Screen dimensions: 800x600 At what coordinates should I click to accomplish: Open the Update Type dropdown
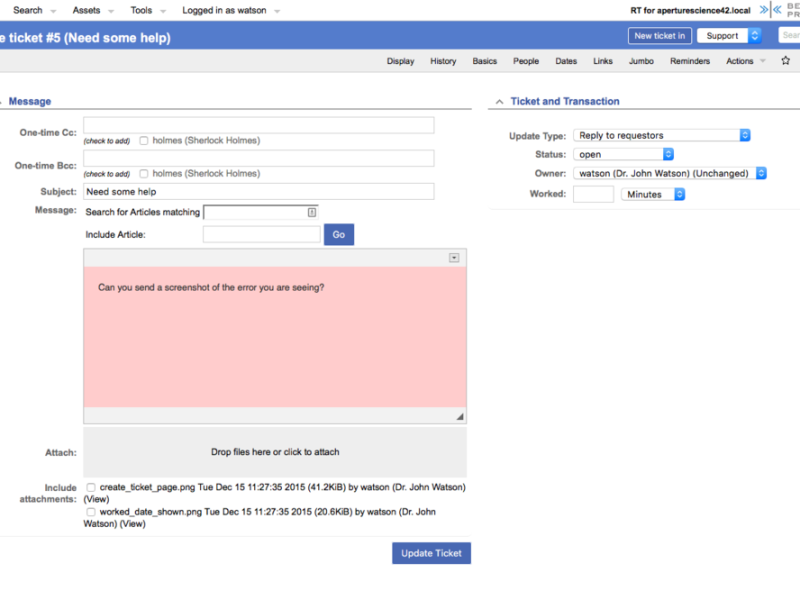pos(662,135)
